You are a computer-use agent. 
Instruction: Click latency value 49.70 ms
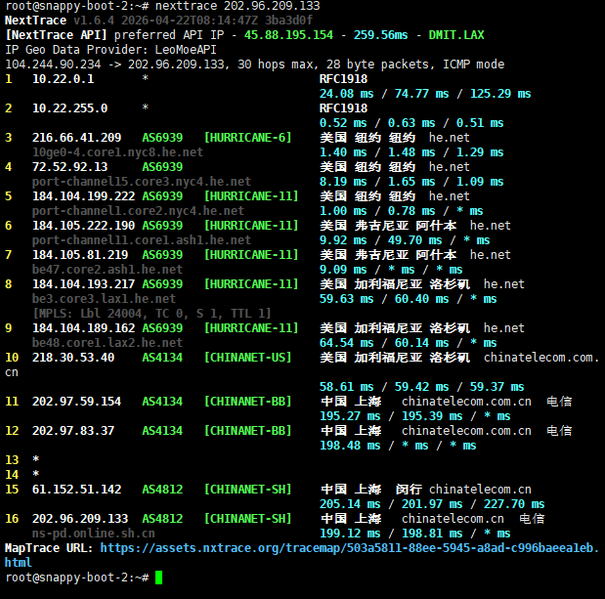[x=415, y=240]
